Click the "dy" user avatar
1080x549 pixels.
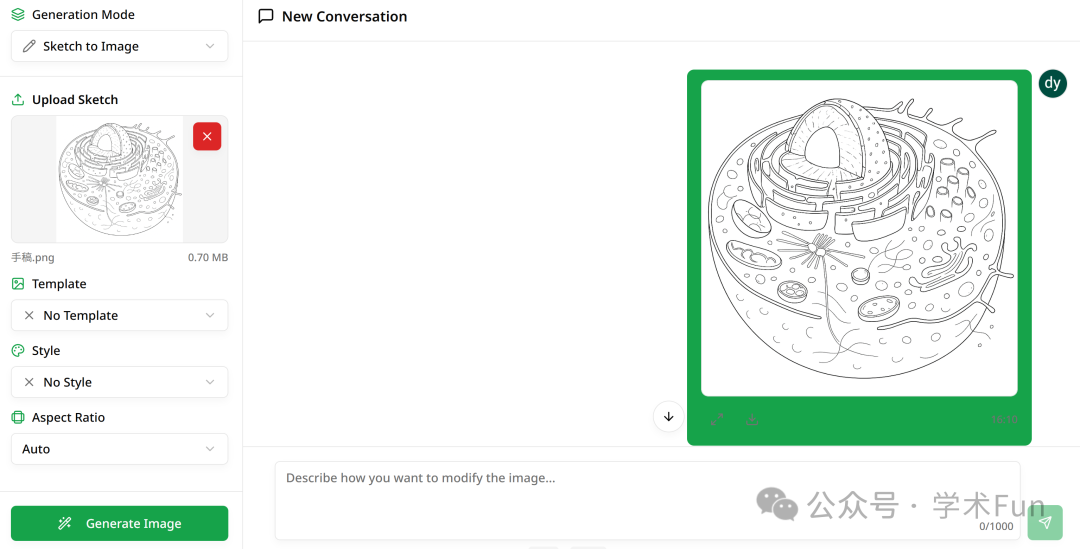[x=1052, y=84]
